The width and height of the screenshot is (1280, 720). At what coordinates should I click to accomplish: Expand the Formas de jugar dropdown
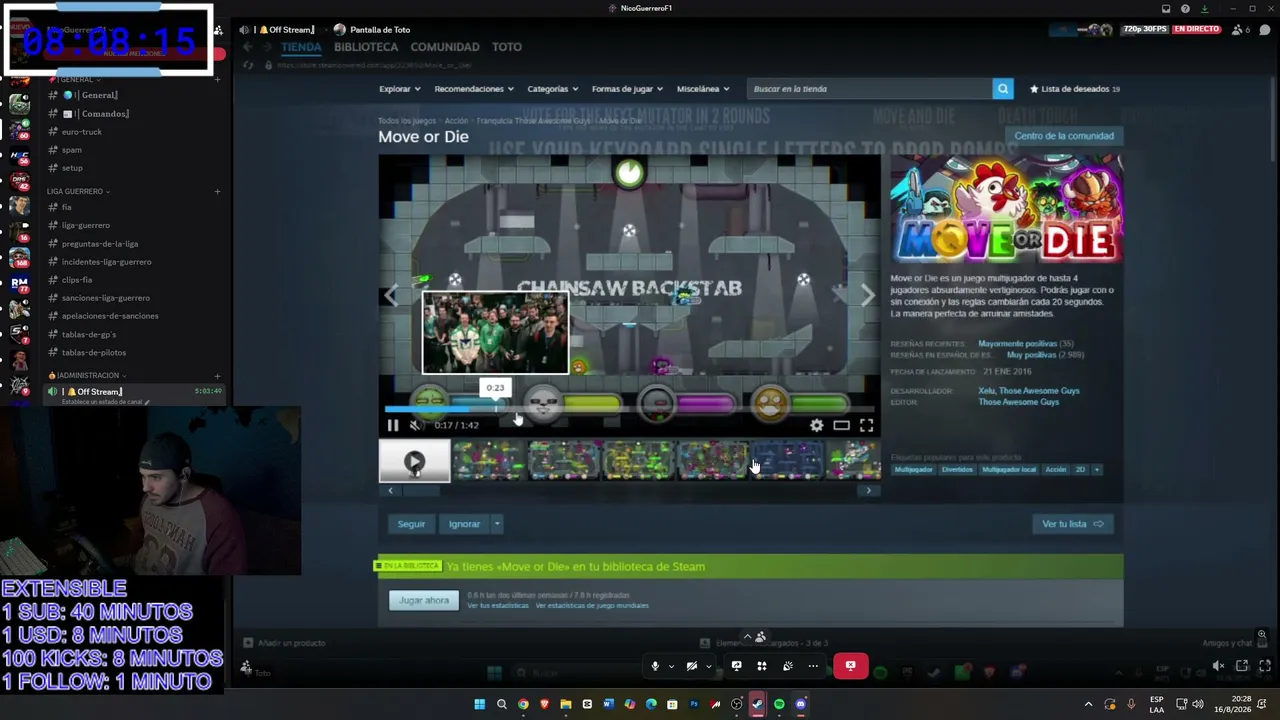(628, 89)
